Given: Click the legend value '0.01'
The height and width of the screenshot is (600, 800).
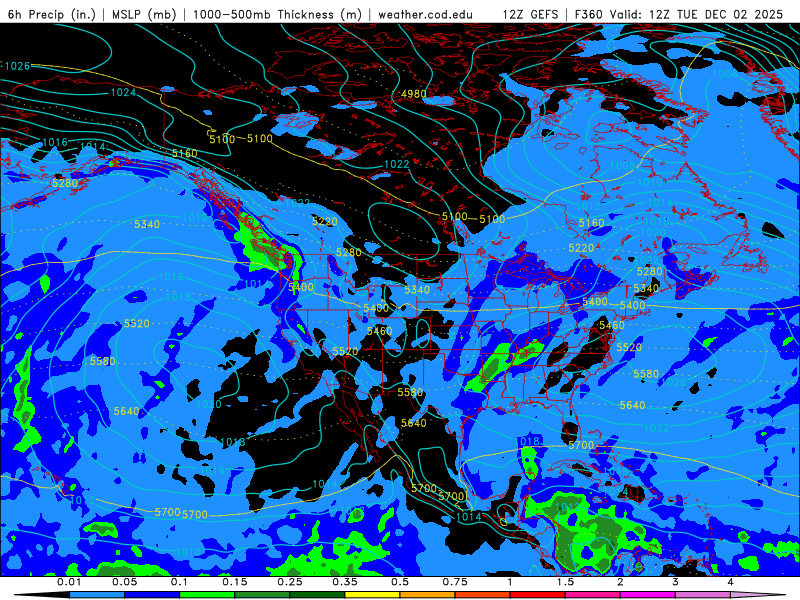Looking at the screenshot, I should pyautogui.click(x=69, y=582).
